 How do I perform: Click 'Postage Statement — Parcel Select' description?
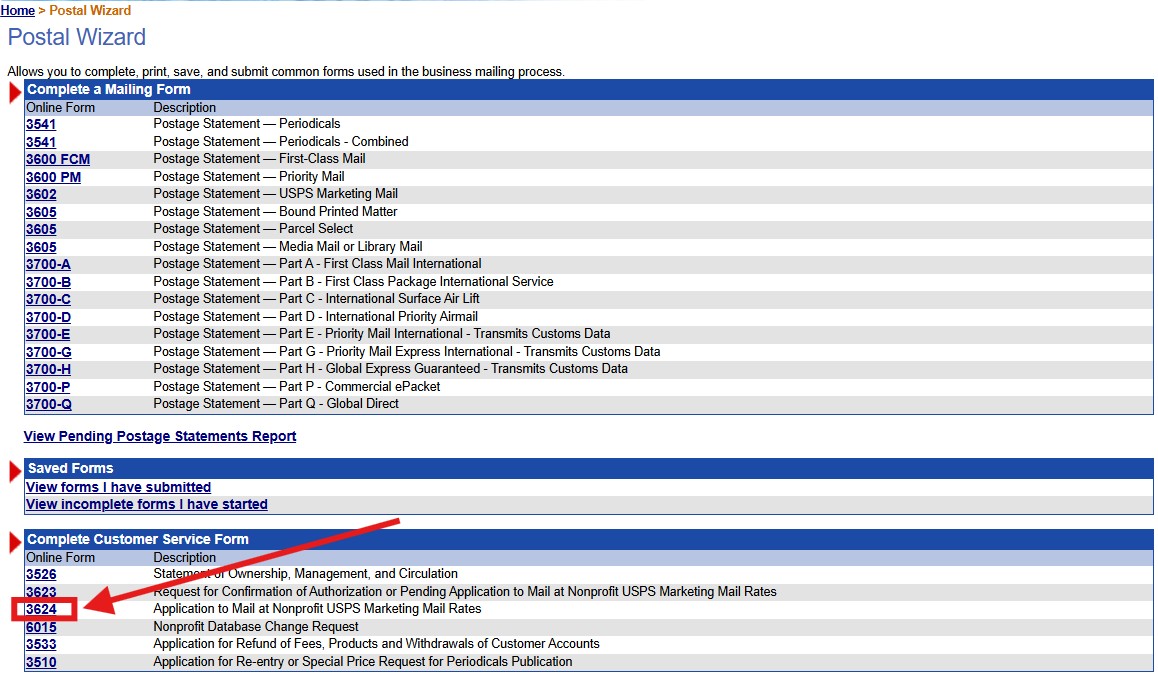253,229
